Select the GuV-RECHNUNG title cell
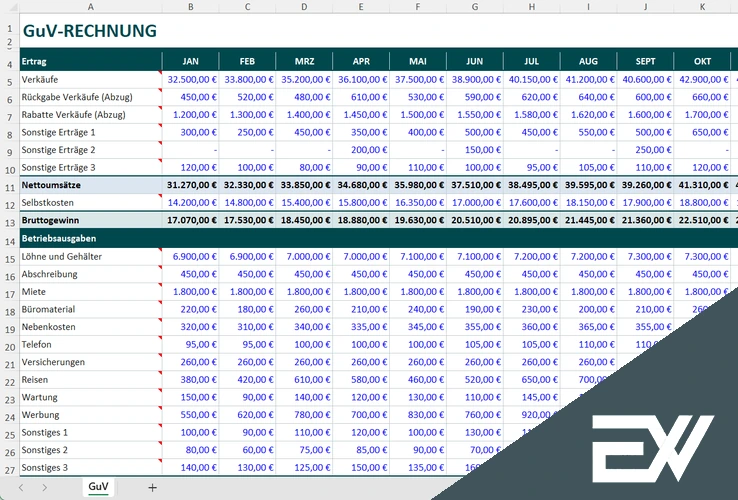The image size is (738, 500). [90, 31]
